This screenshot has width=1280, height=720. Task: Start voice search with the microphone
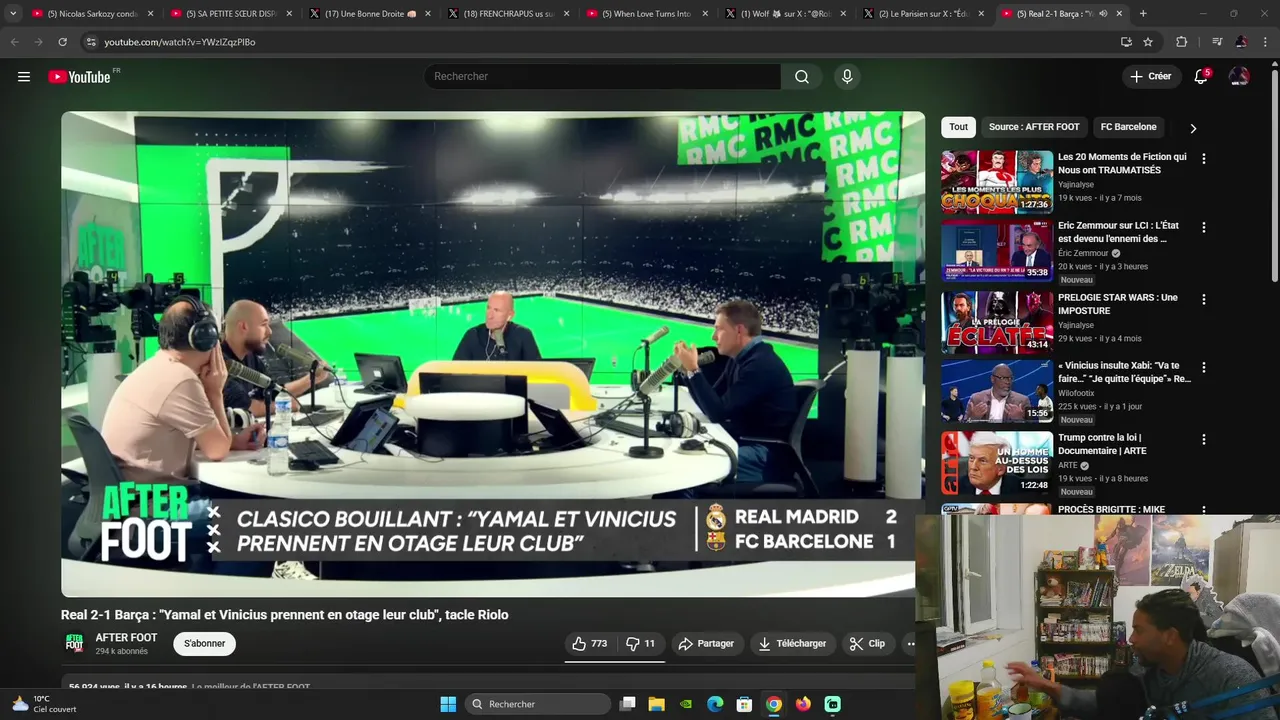[x=847, y=76]
